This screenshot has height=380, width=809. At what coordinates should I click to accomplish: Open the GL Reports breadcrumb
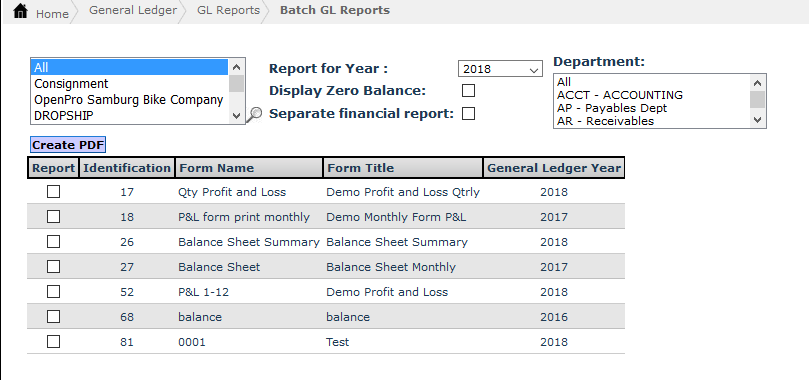[229, 10]
